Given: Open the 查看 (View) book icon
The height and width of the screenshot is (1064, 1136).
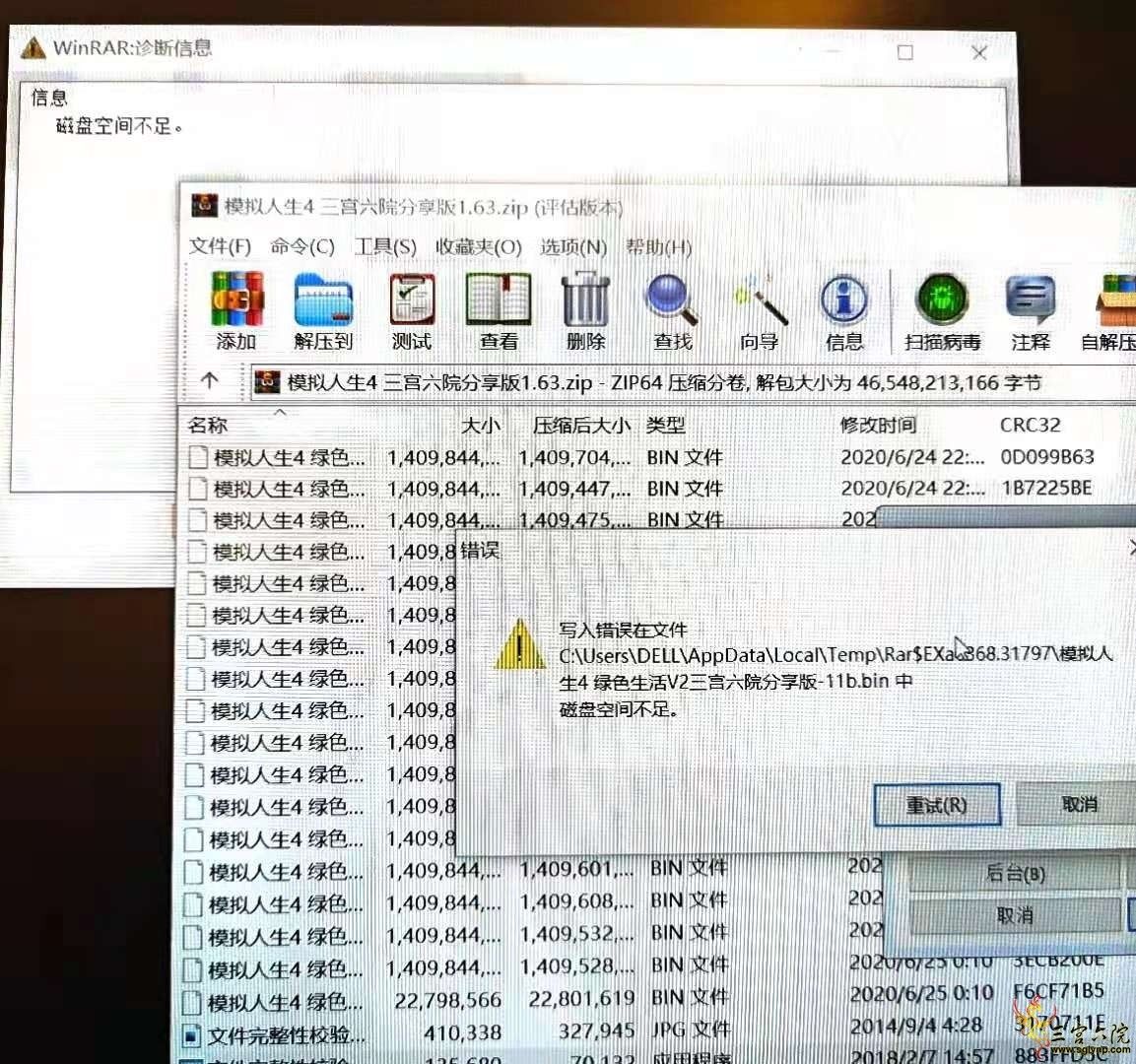Looking at the screenshot, I should pos(499,299).
